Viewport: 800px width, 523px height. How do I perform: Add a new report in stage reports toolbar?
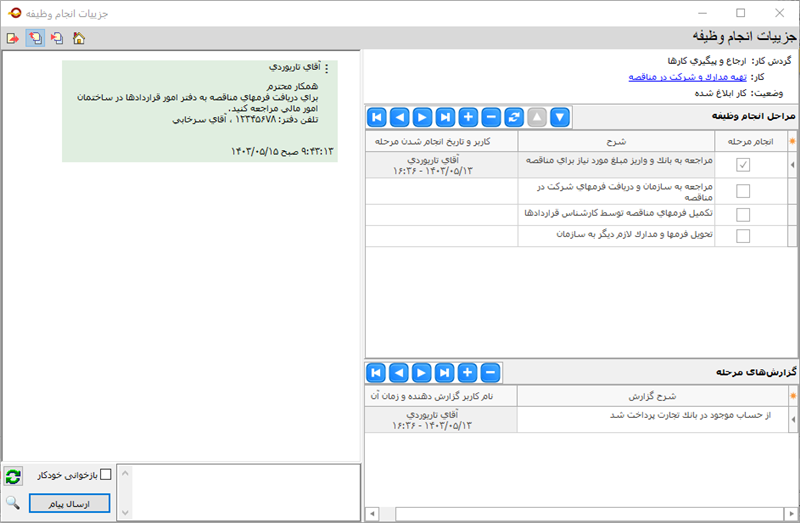(468, 373)
